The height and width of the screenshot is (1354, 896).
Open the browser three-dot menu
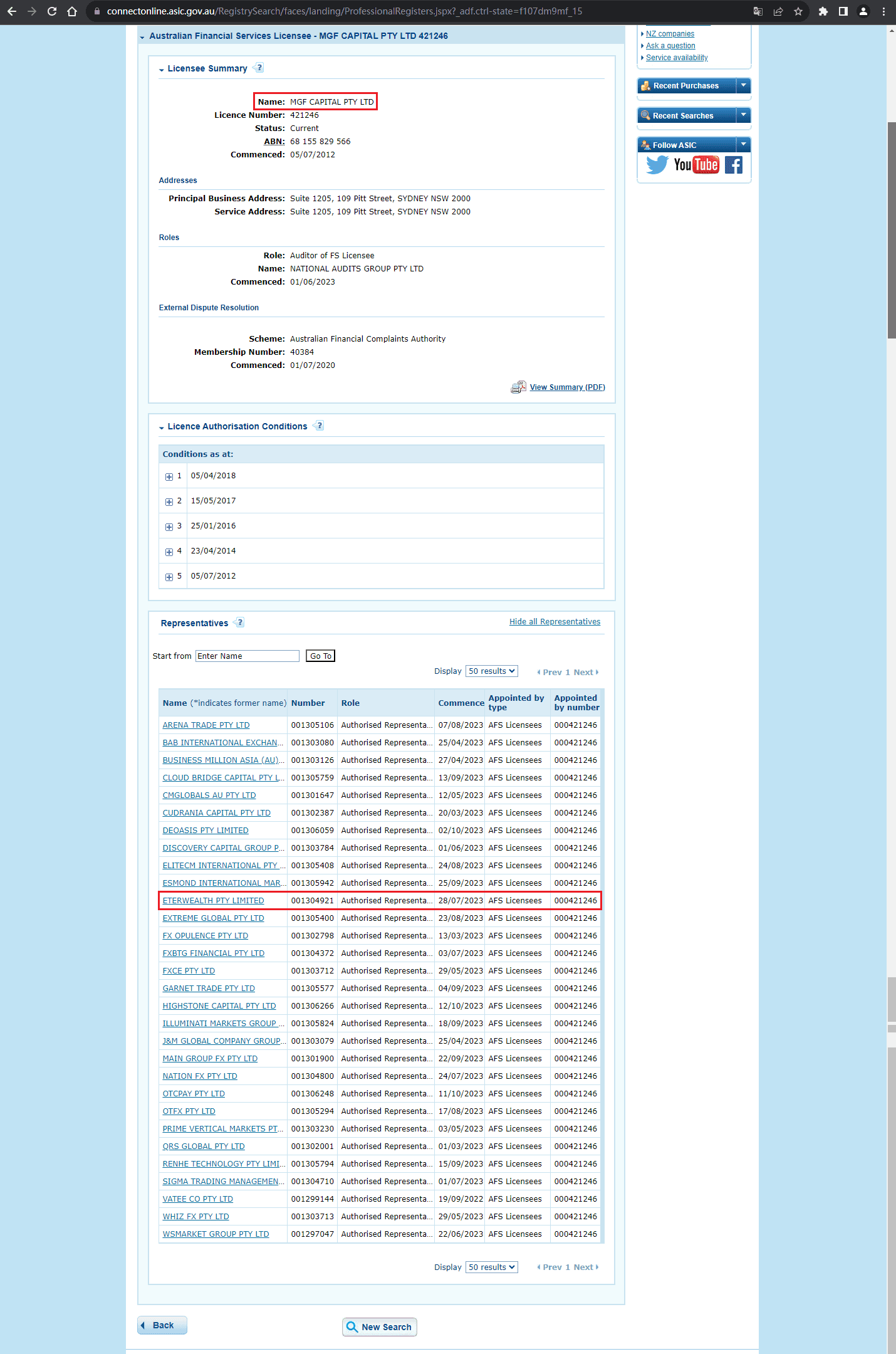[x=883, y=11]
